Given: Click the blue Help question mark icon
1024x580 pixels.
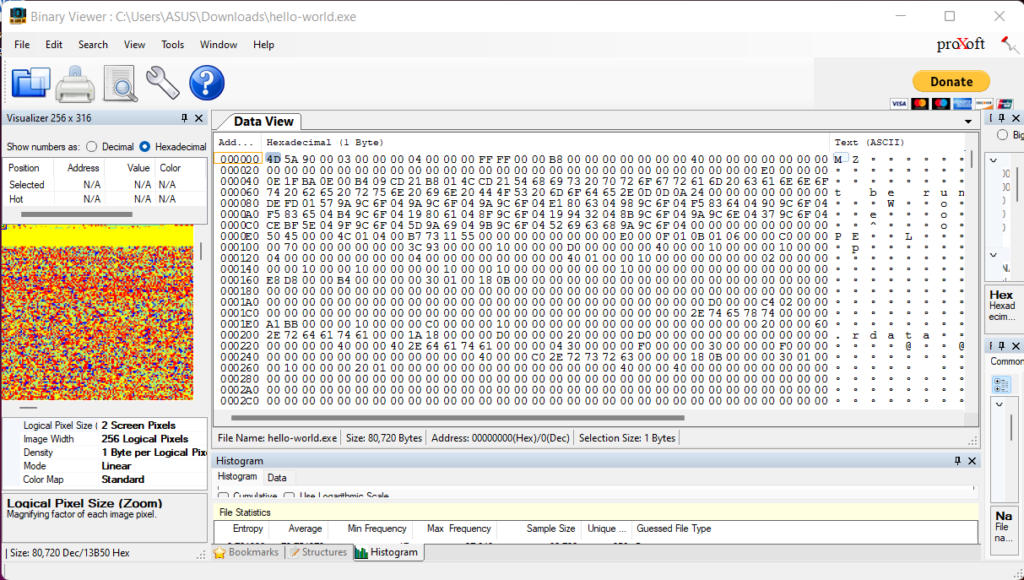Looking at the screenshot, I should point(206,83).
